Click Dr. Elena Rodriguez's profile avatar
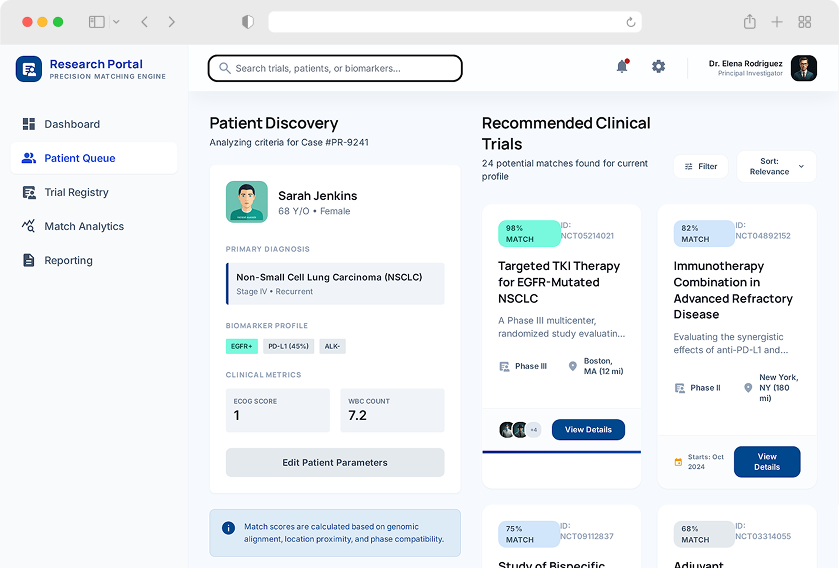839x568 pixels. [804, 68]
